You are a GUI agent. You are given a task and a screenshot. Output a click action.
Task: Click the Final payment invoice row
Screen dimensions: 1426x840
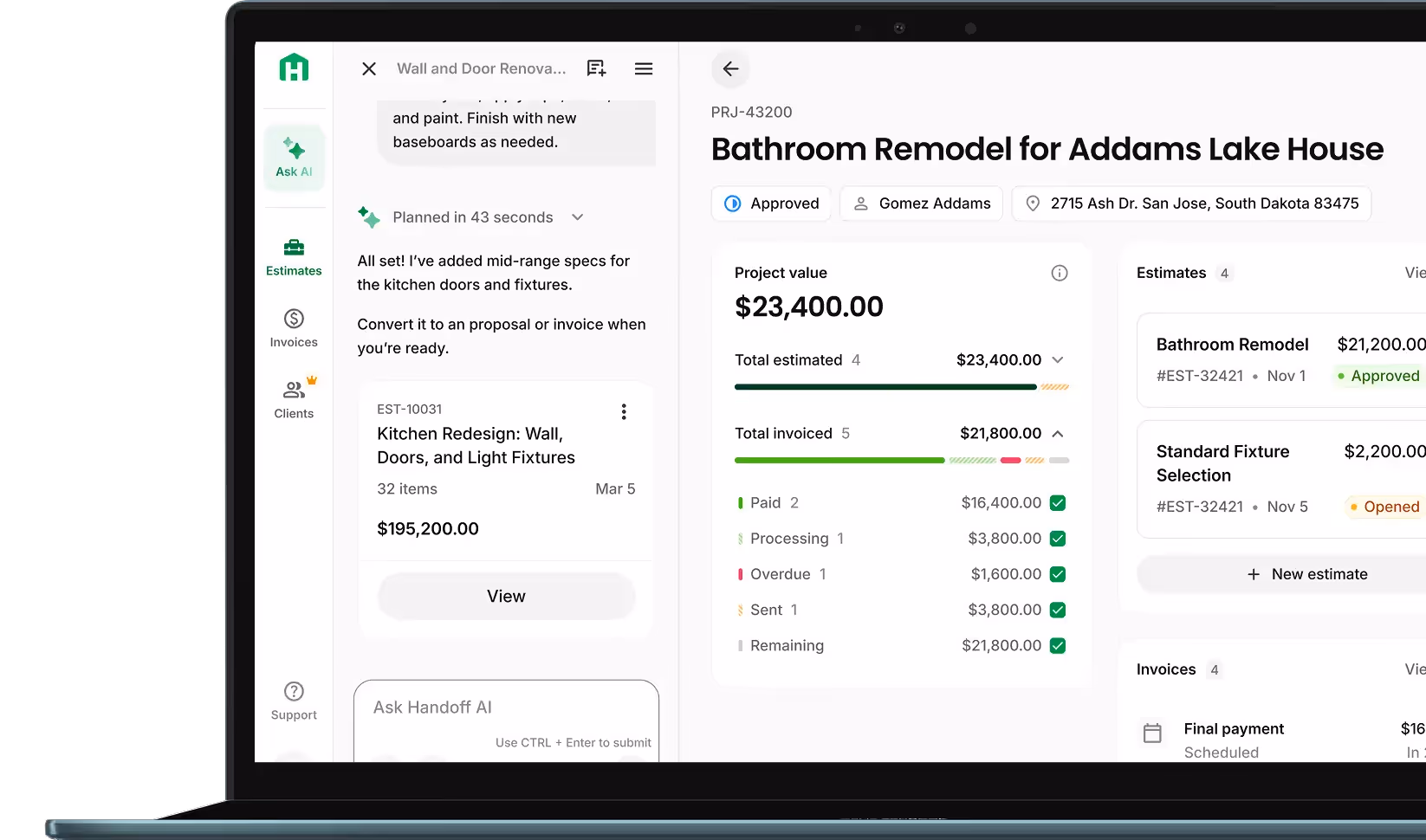1282,740
